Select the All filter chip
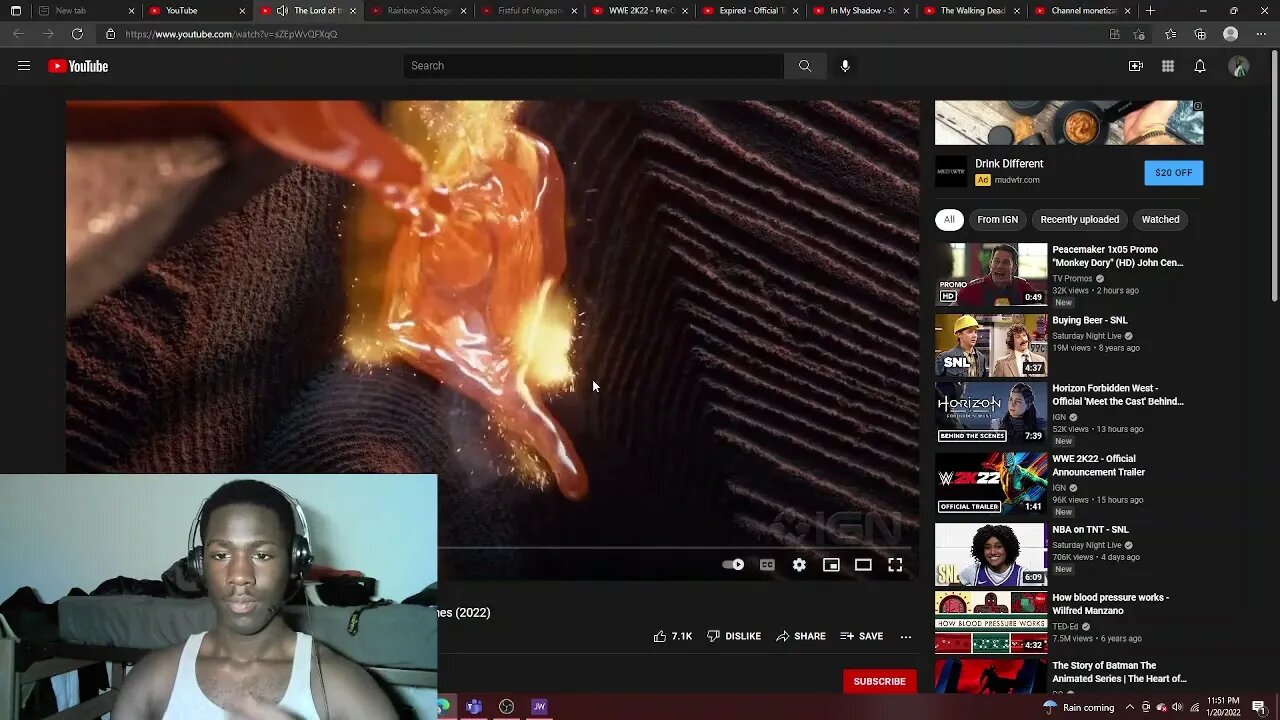Viewport: 1280px width, 720px height. (x=949, y=220)
